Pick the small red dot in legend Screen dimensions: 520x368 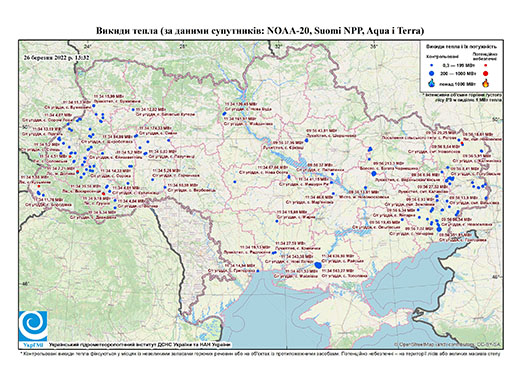(485, 65)
